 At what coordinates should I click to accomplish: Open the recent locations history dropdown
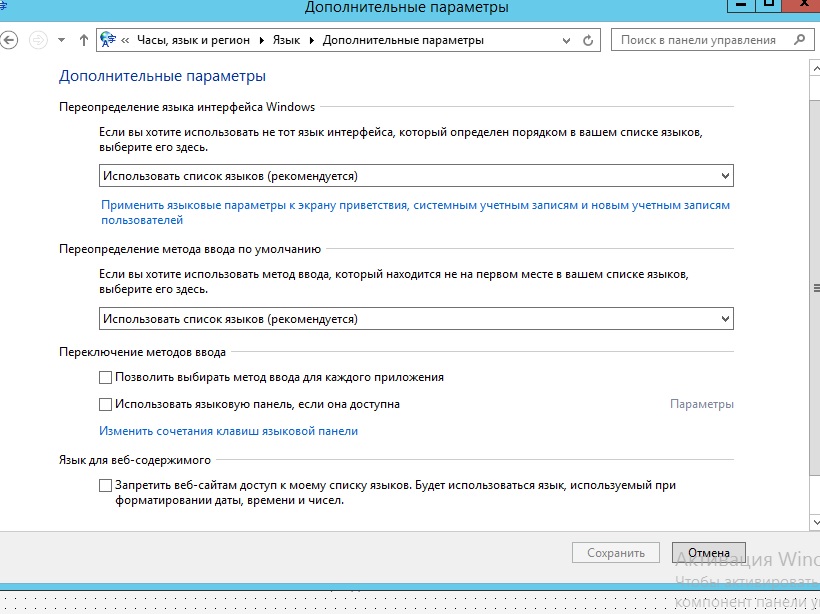(x=61, y=41)
